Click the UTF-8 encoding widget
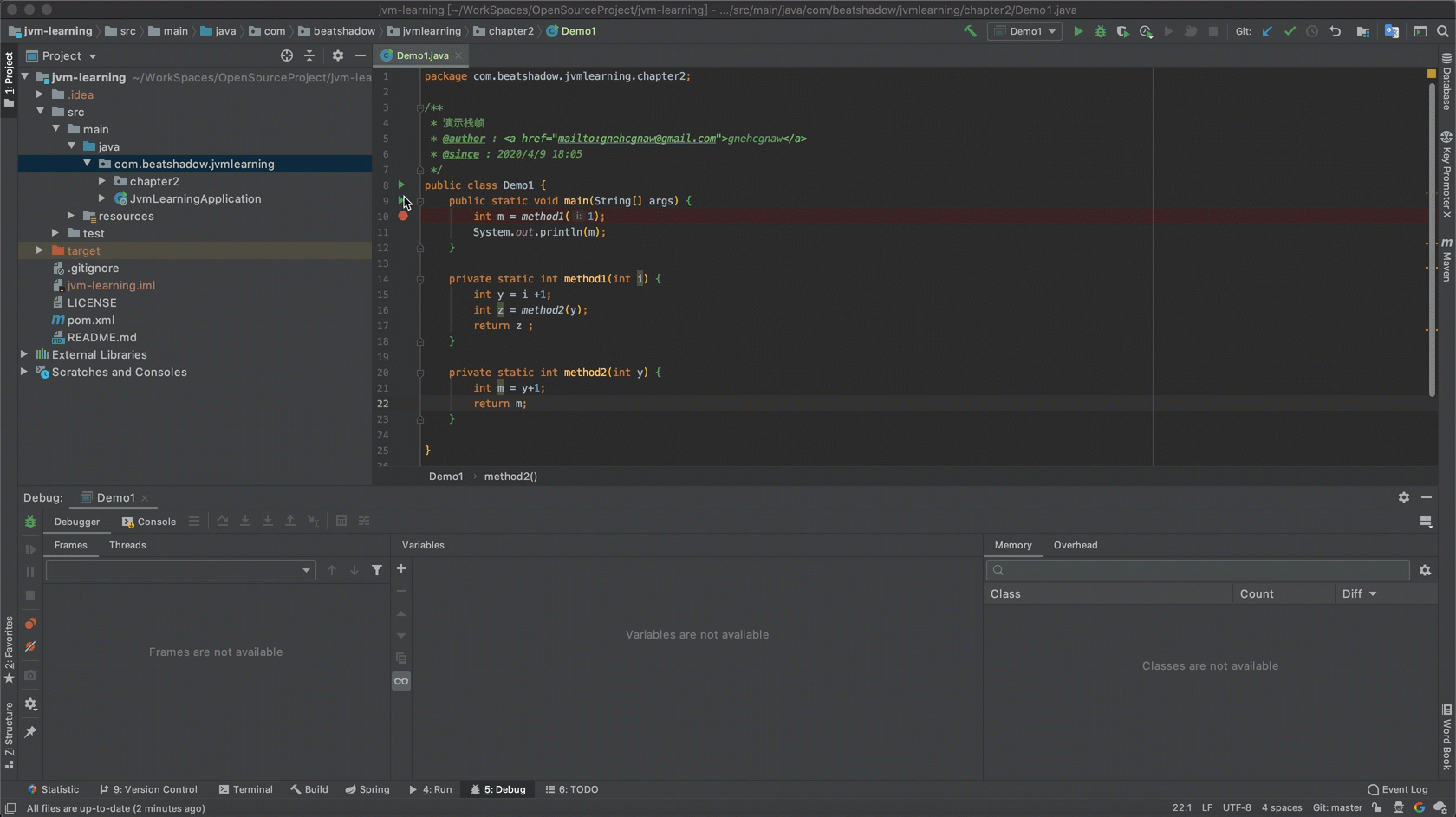1456x817 pixels. (x=1237, y=807)
